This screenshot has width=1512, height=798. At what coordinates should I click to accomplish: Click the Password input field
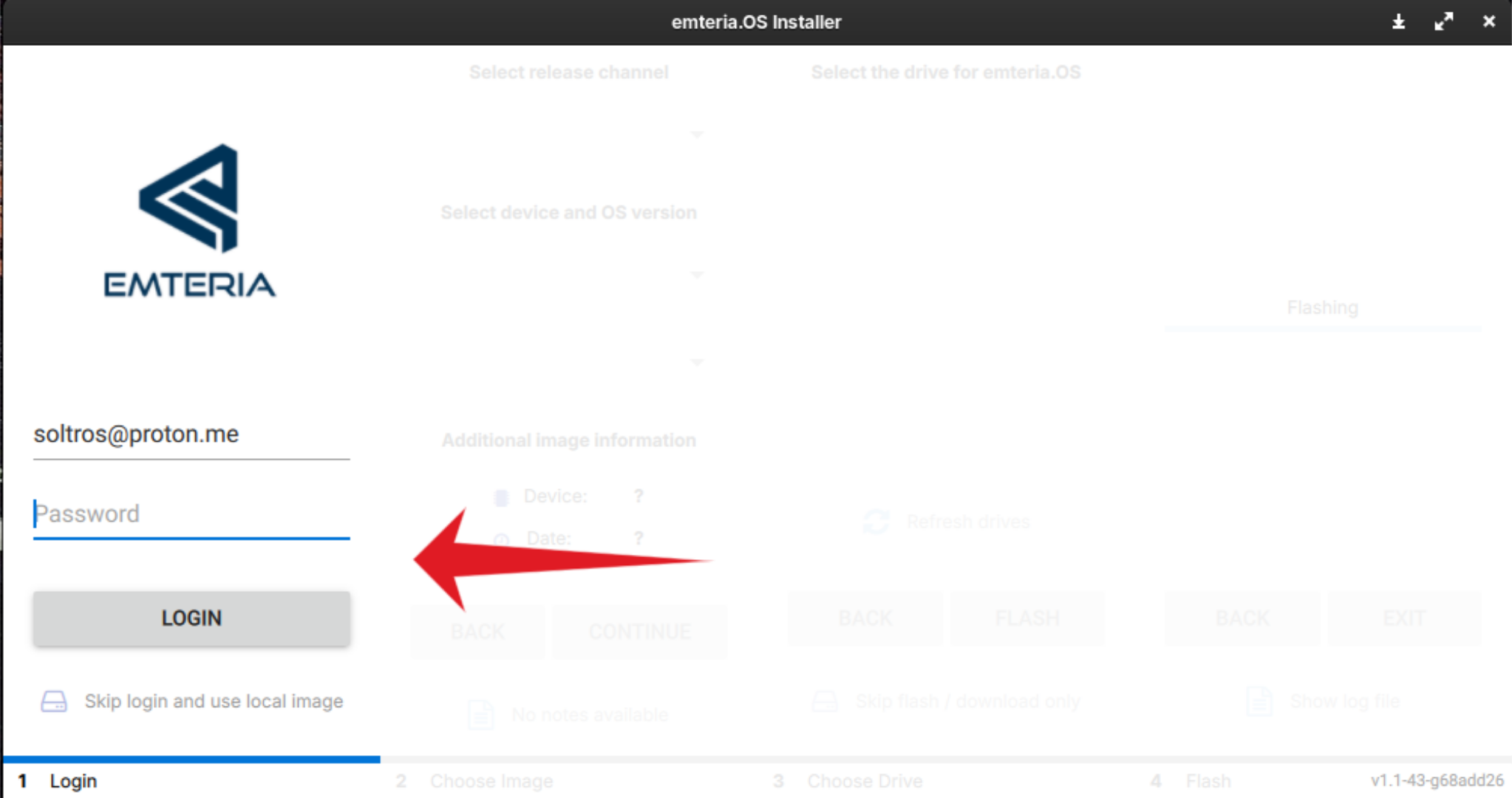point(191,513)
